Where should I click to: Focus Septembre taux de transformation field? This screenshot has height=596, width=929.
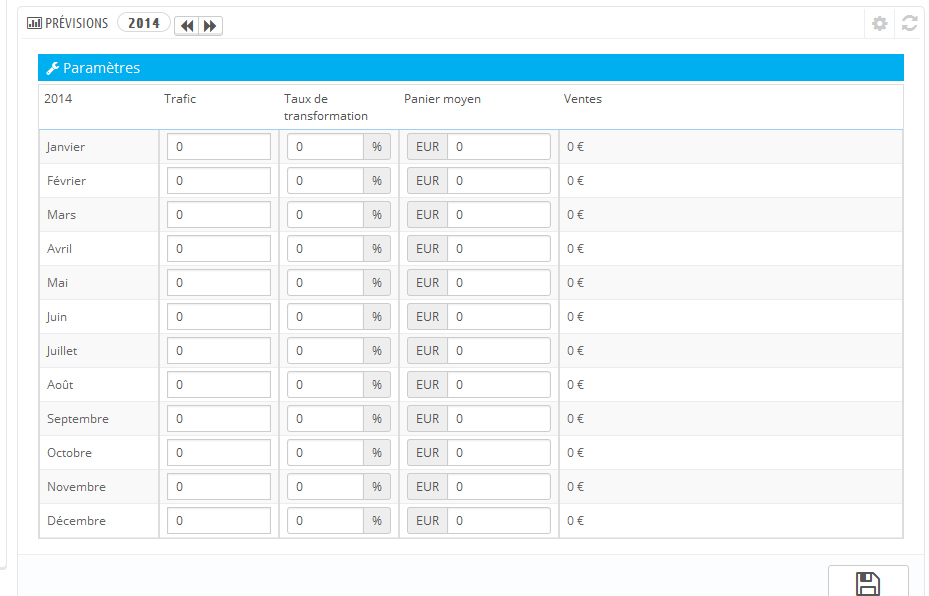(x=325, y=419)
